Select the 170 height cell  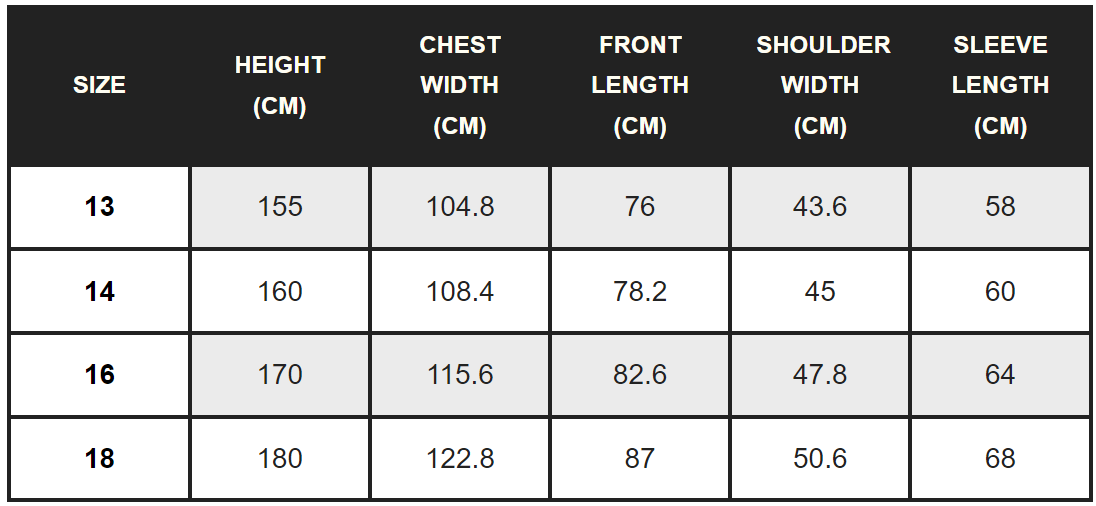point(280,374)
